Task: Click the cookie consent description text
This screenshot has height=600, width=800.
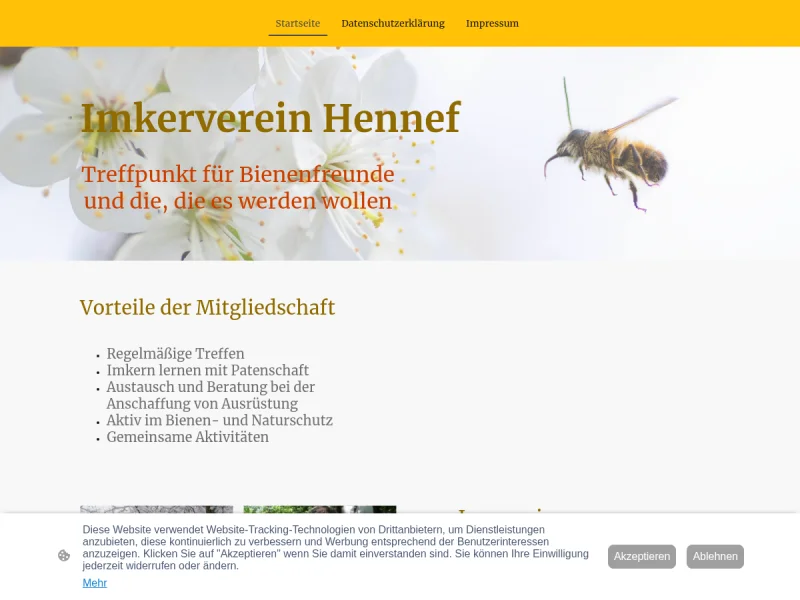Action: 335,548
